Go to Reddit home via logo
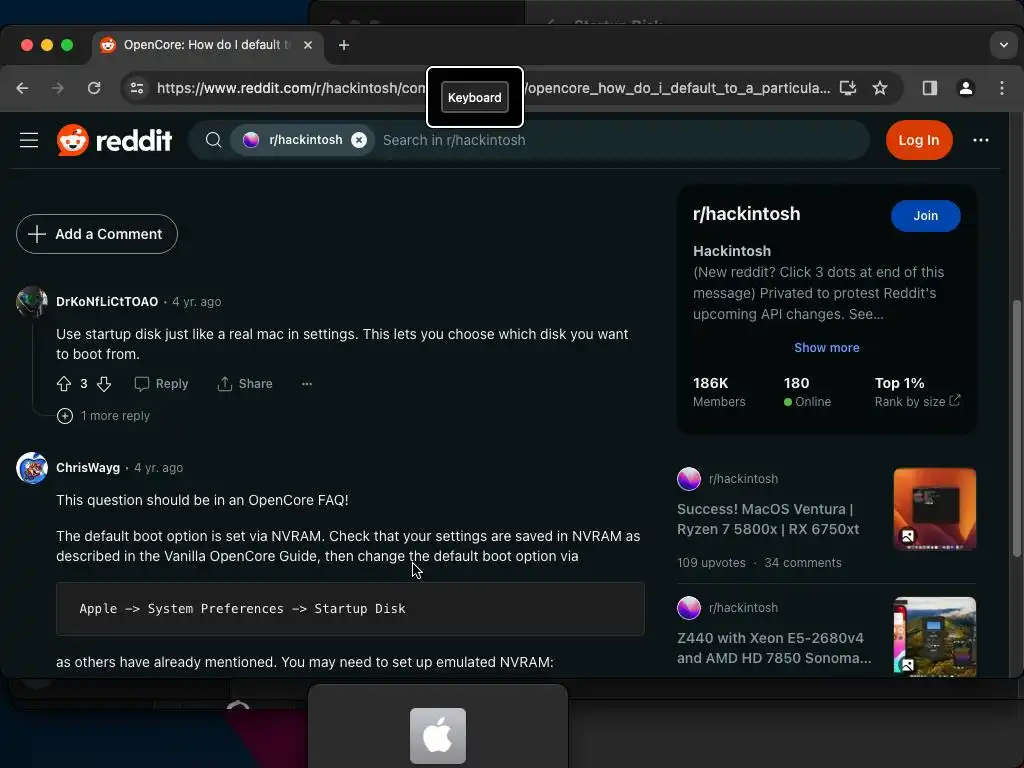The image size is (1024, 768). pyautogui.click(x=114, y=140)
